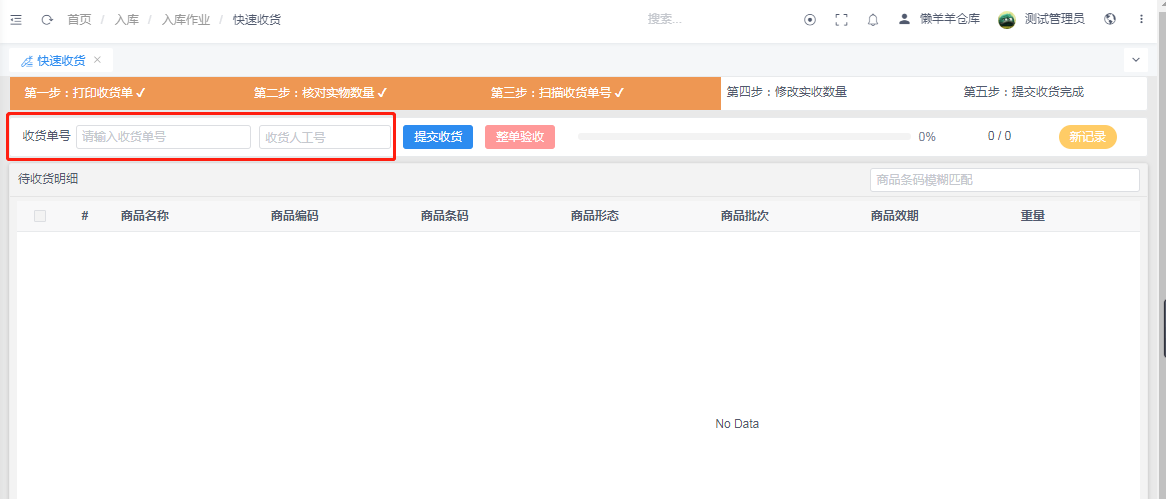
Task: Click the 商品编码 column header
Action: pos(295,216)
